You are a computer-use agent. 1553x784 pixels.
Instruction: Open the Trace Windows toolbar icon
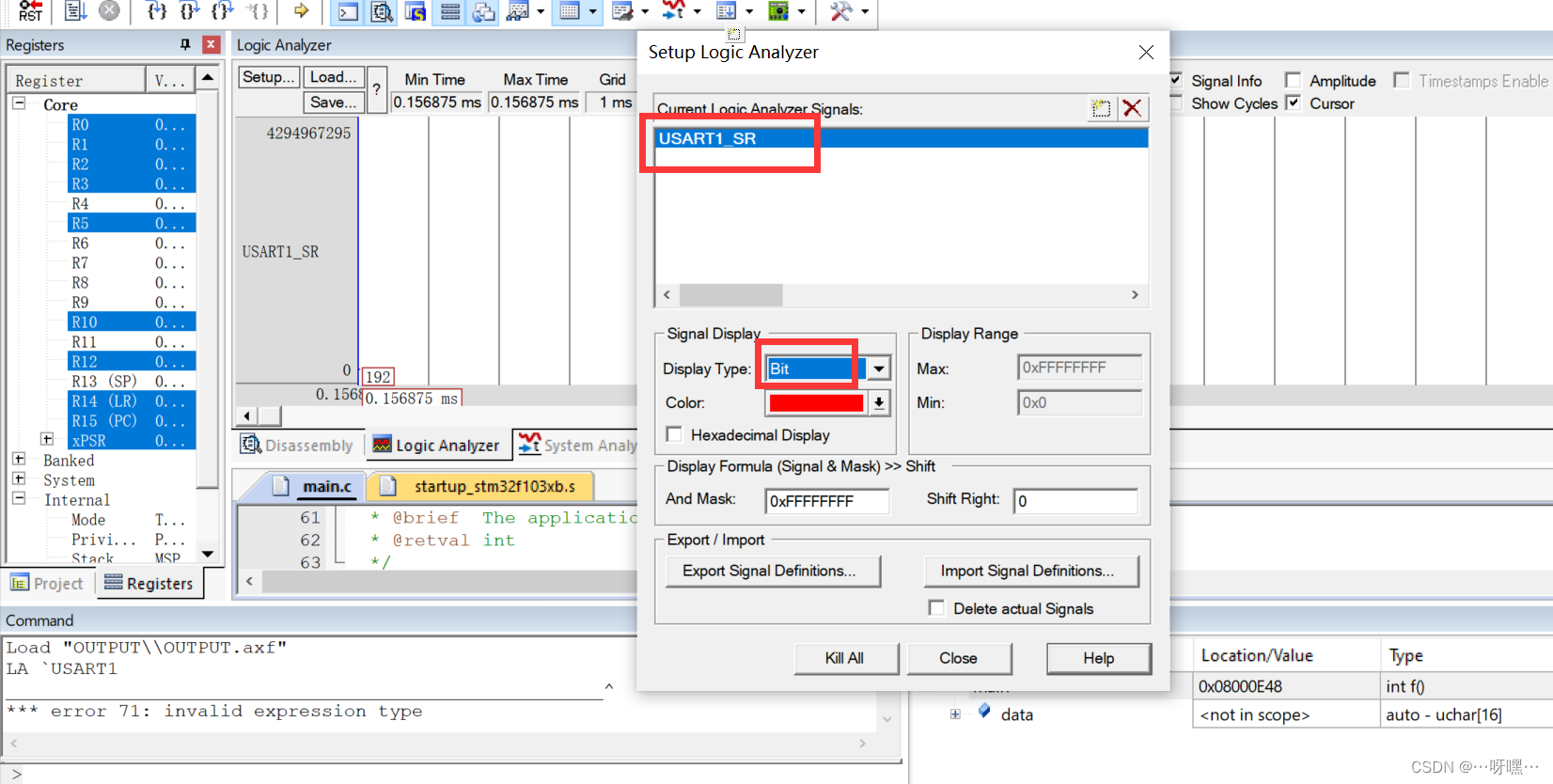[x=727, y=11]
